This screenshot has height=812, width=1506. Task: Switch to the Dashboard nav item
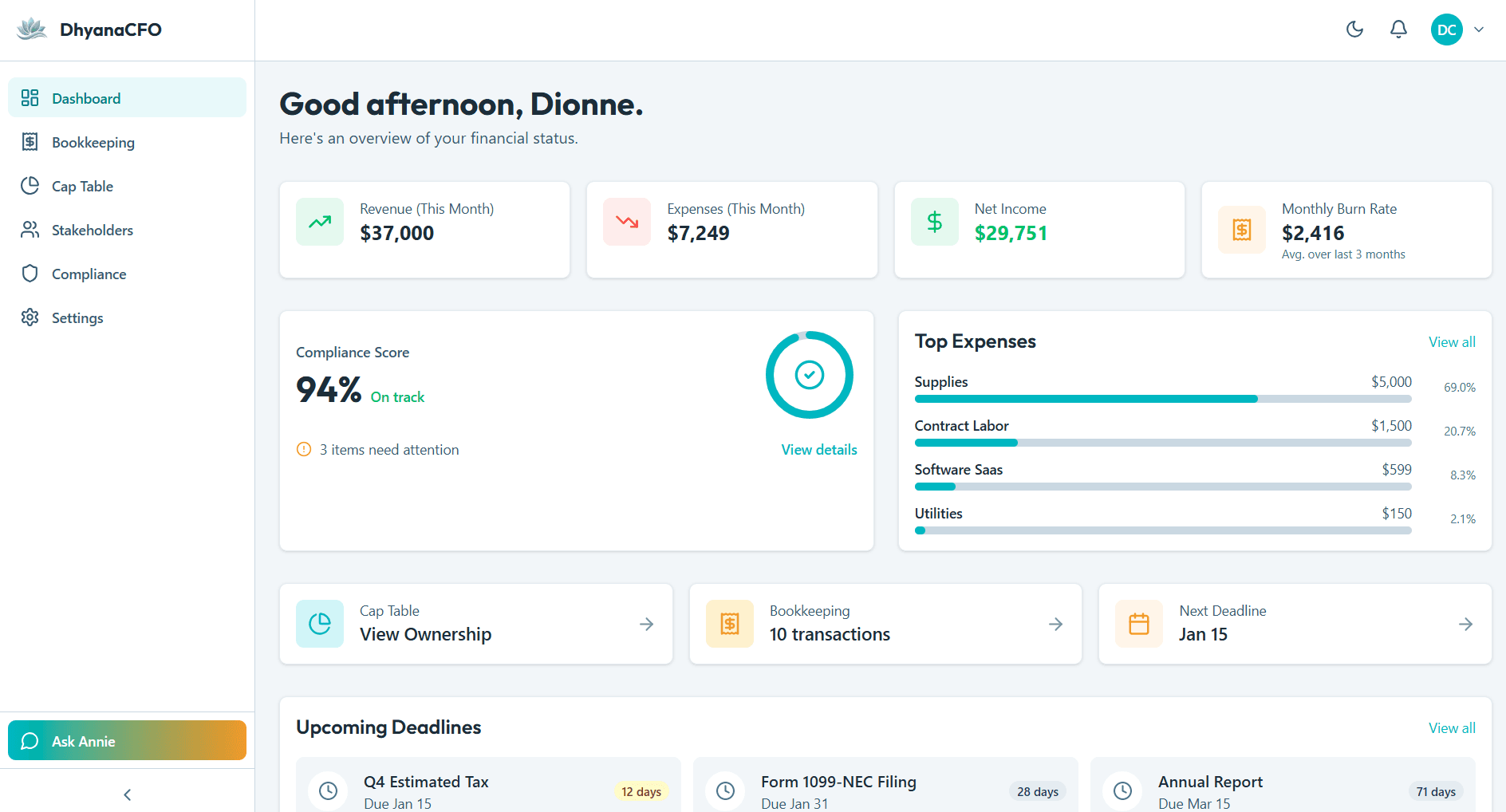click(x=86, y=97)
